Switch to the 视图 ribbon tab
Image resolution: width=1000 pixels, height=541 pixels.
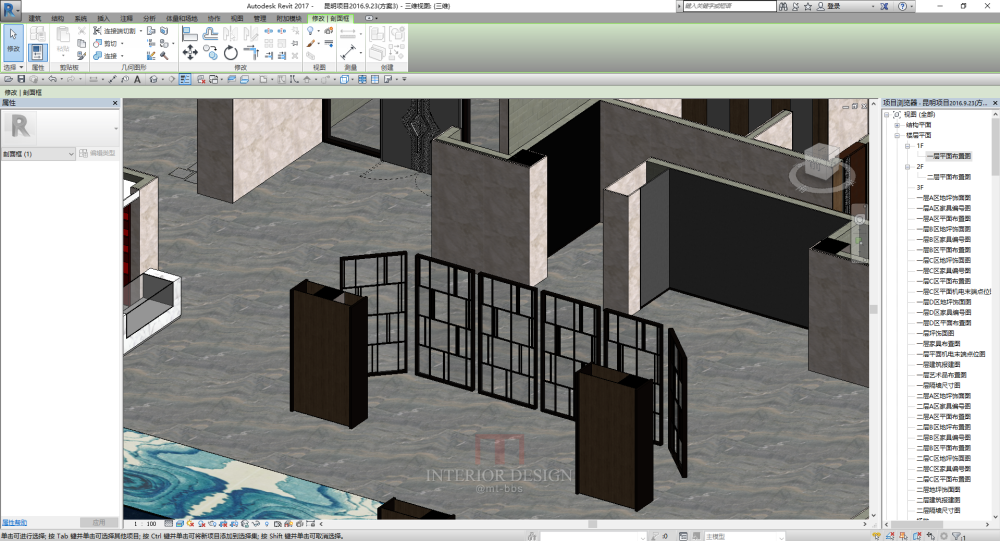[236, 18]
